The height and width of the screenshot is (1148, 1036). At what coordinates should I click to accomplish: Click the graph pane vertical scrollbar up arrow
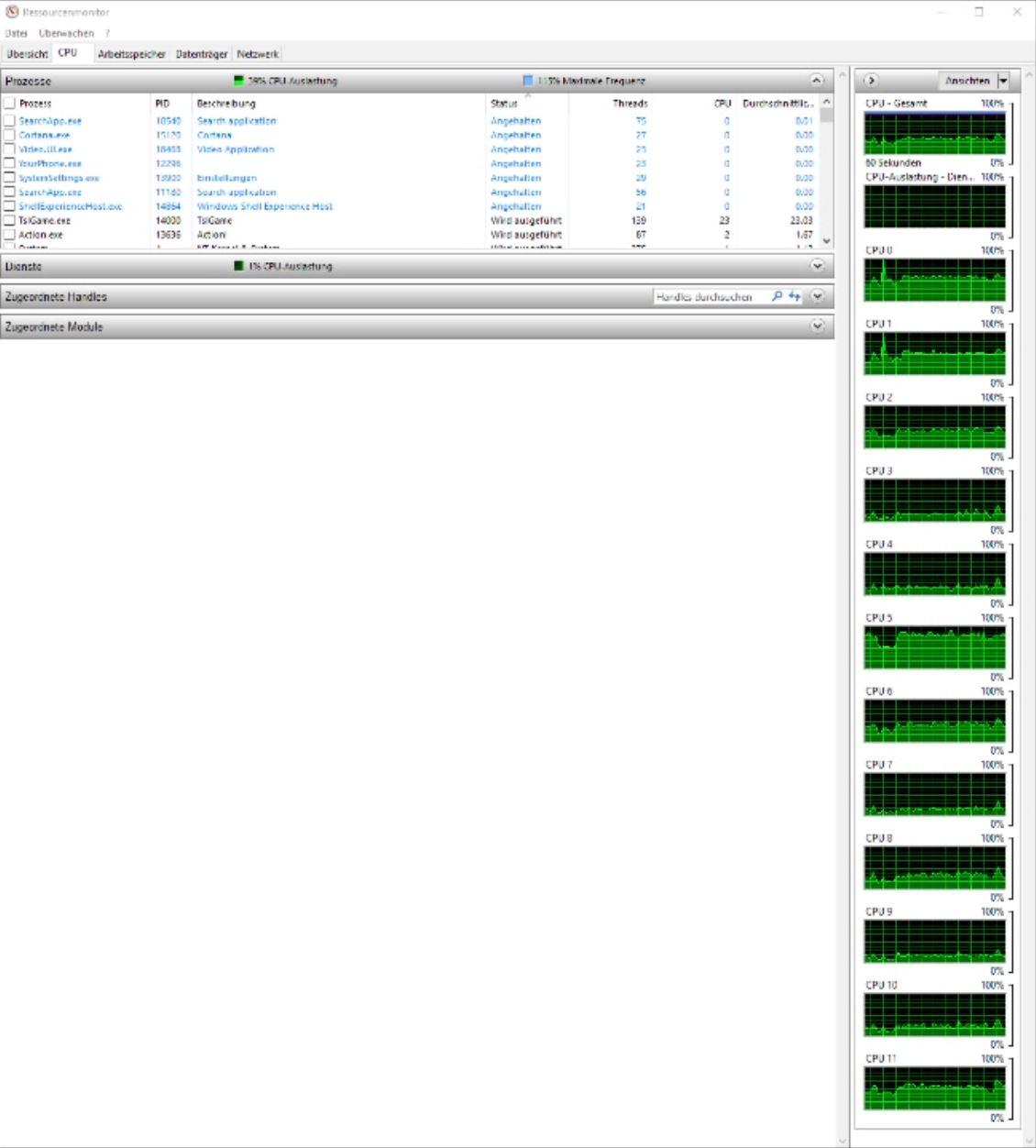tap(1027, 75)
